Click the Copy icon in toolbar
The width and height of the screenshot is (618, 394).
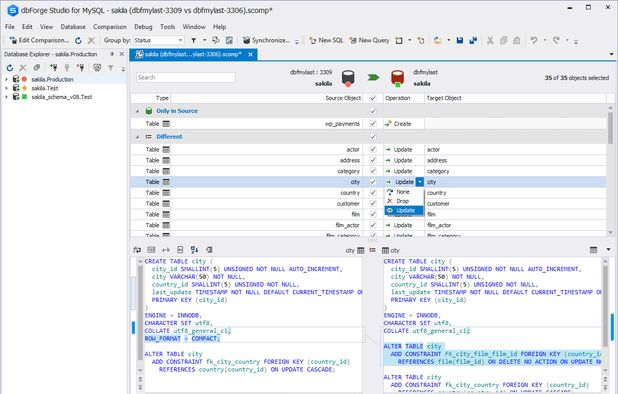pyautogui.click(x=503, y=40)
